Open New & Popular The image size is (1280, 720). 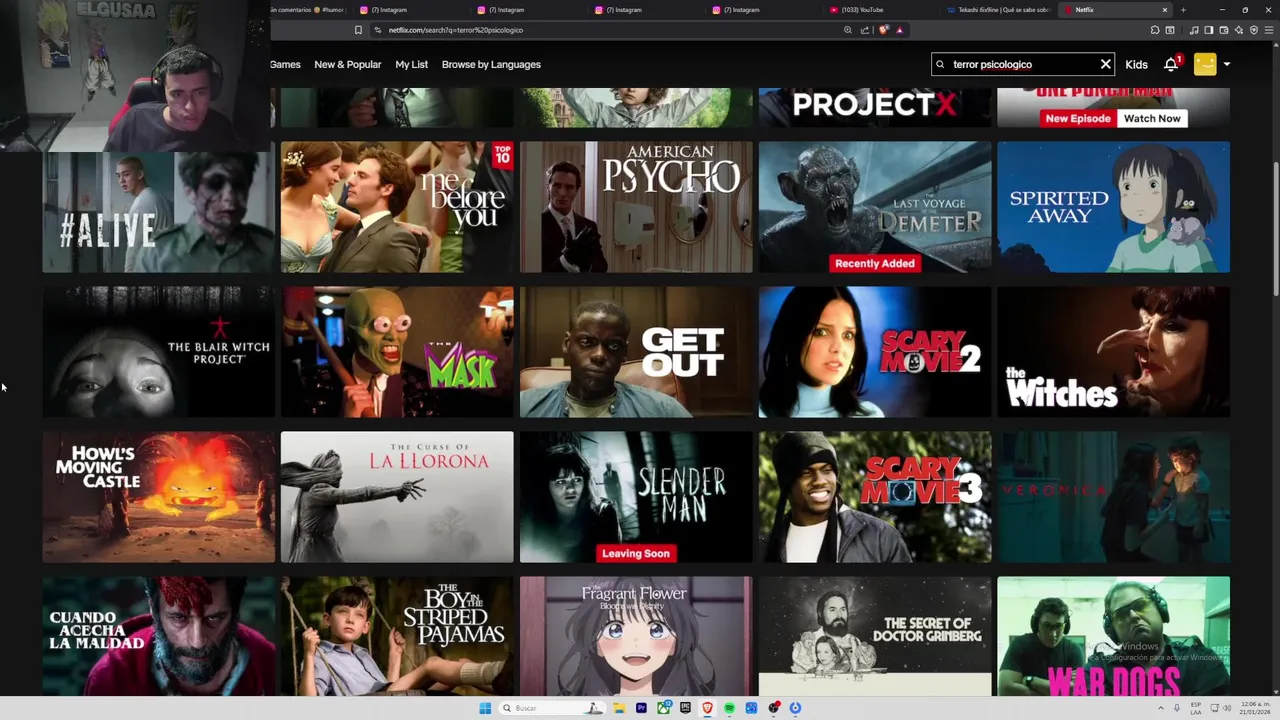tap(347, 64)
